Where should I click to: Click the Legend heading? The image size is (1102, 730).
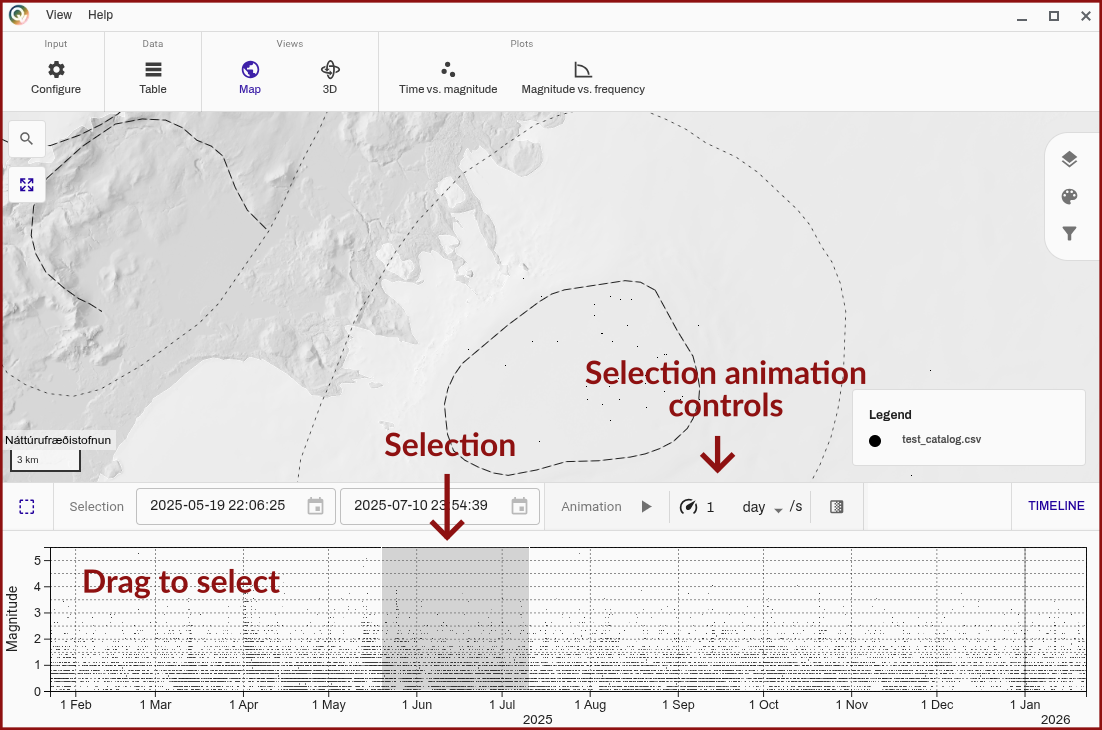click(890, 415)
